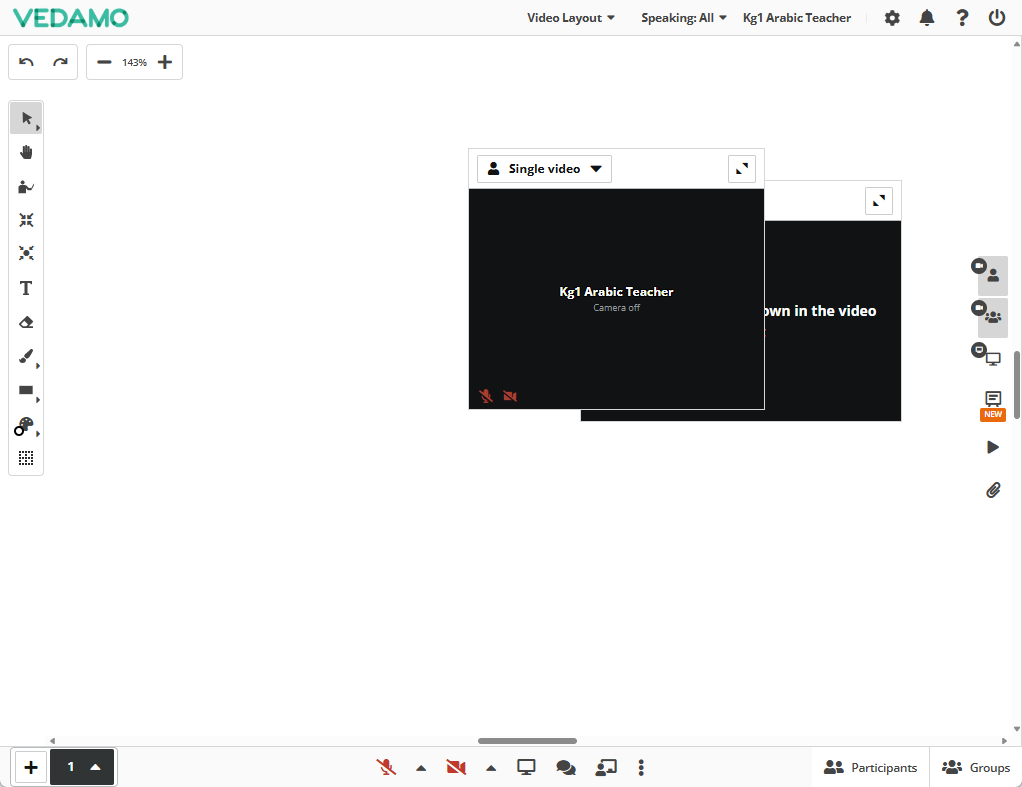Click the collapse arrows tool icon
Viewport: 1022px width, 787px height.
(x=26, y=220)
